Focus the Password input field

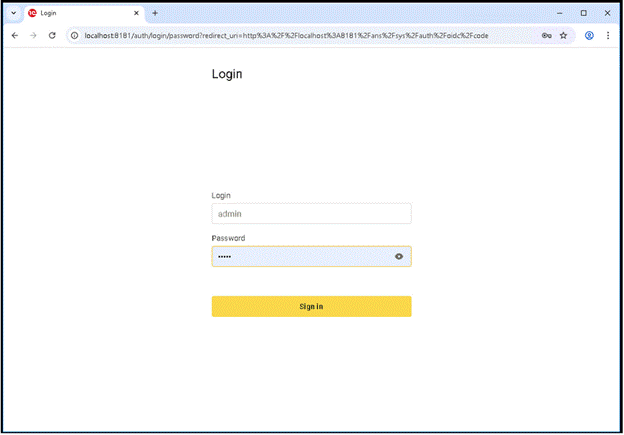(300, 257)
